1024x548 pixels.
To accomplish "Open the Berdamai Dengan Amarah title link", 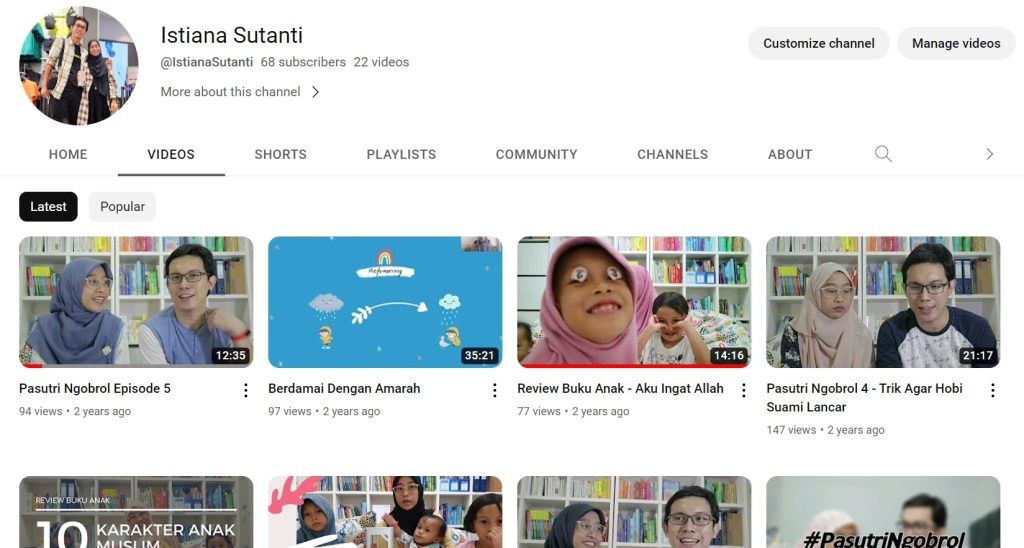I will tap(344, 388).
